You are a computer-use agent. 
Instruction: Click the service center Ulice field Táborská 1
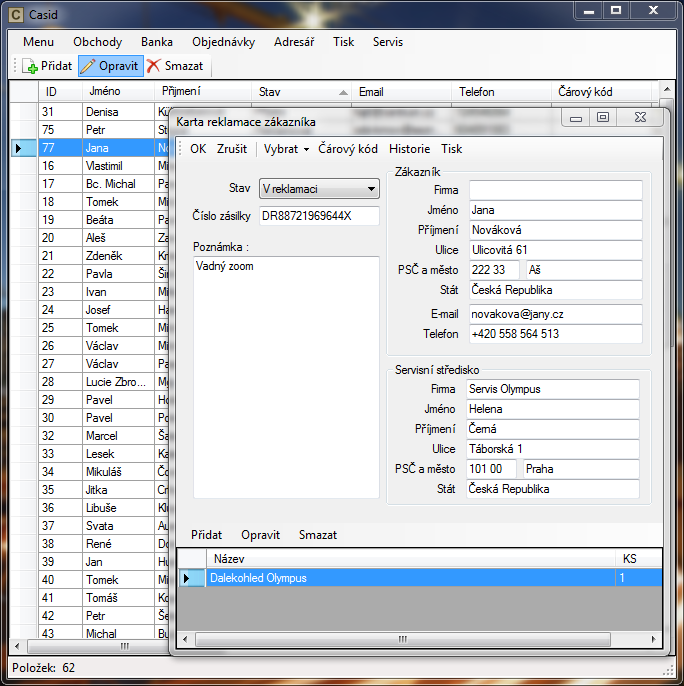pos(553,449)
